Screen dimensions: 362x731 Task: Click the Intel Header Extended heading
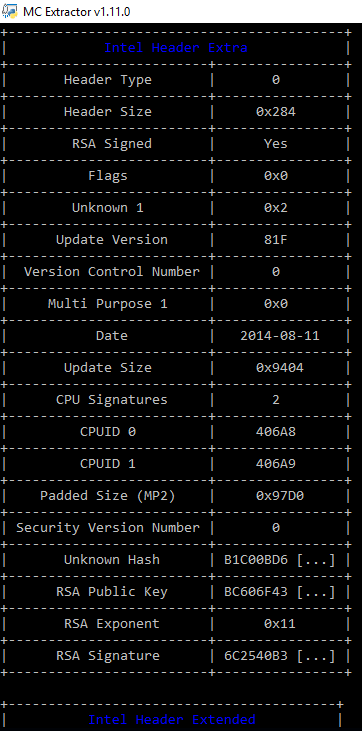[x=172, y=720]
